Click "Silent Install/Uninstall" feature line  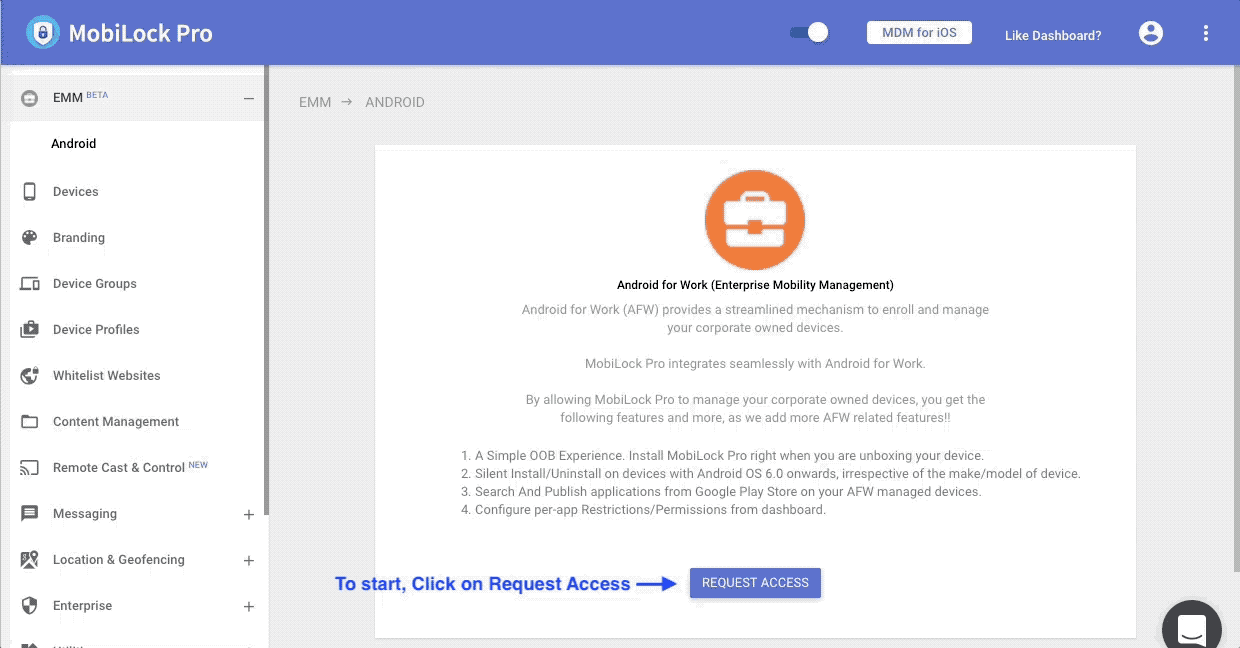point(771,474)
